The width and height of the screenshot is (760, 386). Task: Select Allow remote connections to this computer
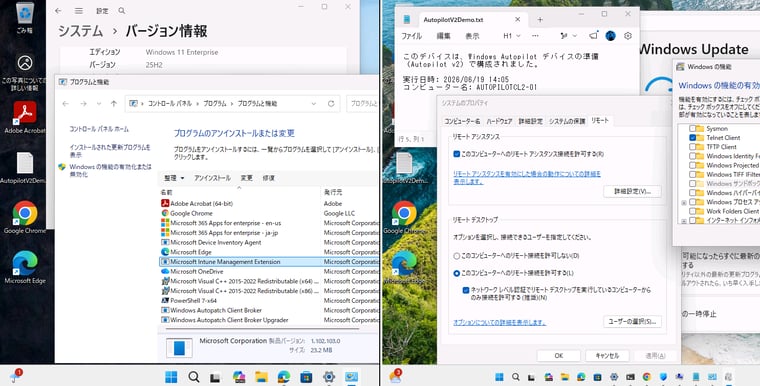457,273
